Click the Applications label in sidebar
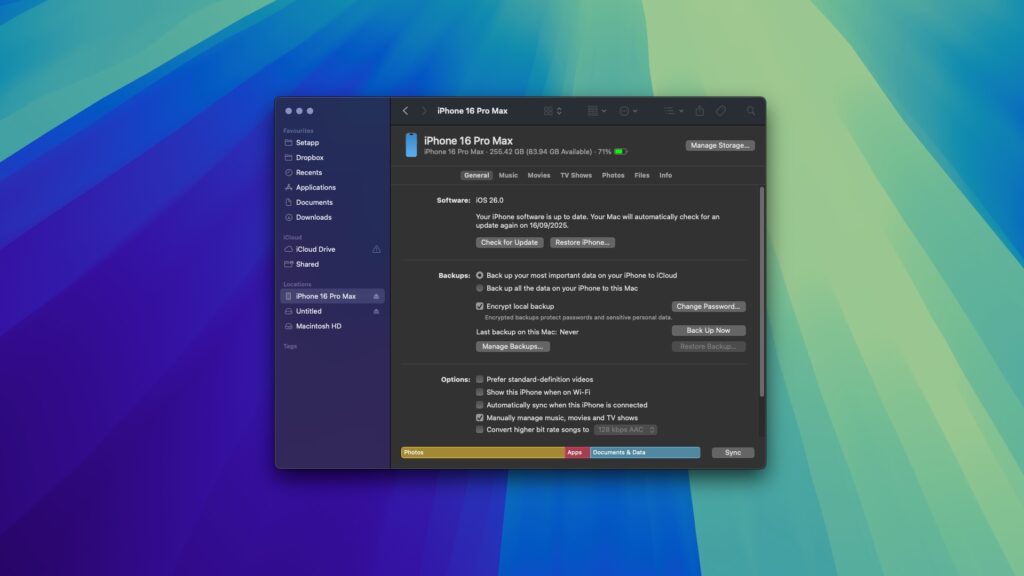Viewport: 1024px width, 576px height. [316, 187]
